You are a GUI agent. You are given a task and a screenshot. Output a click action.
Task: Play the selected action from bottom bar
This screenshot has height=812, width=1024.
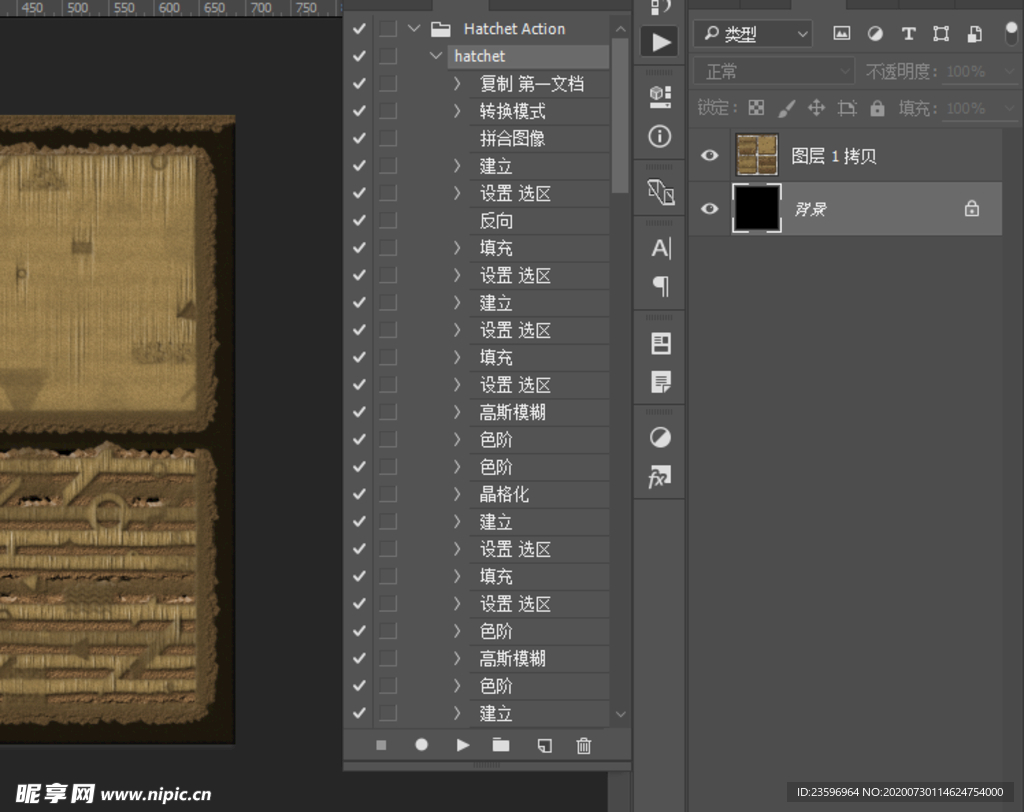[x=462, y=745]
